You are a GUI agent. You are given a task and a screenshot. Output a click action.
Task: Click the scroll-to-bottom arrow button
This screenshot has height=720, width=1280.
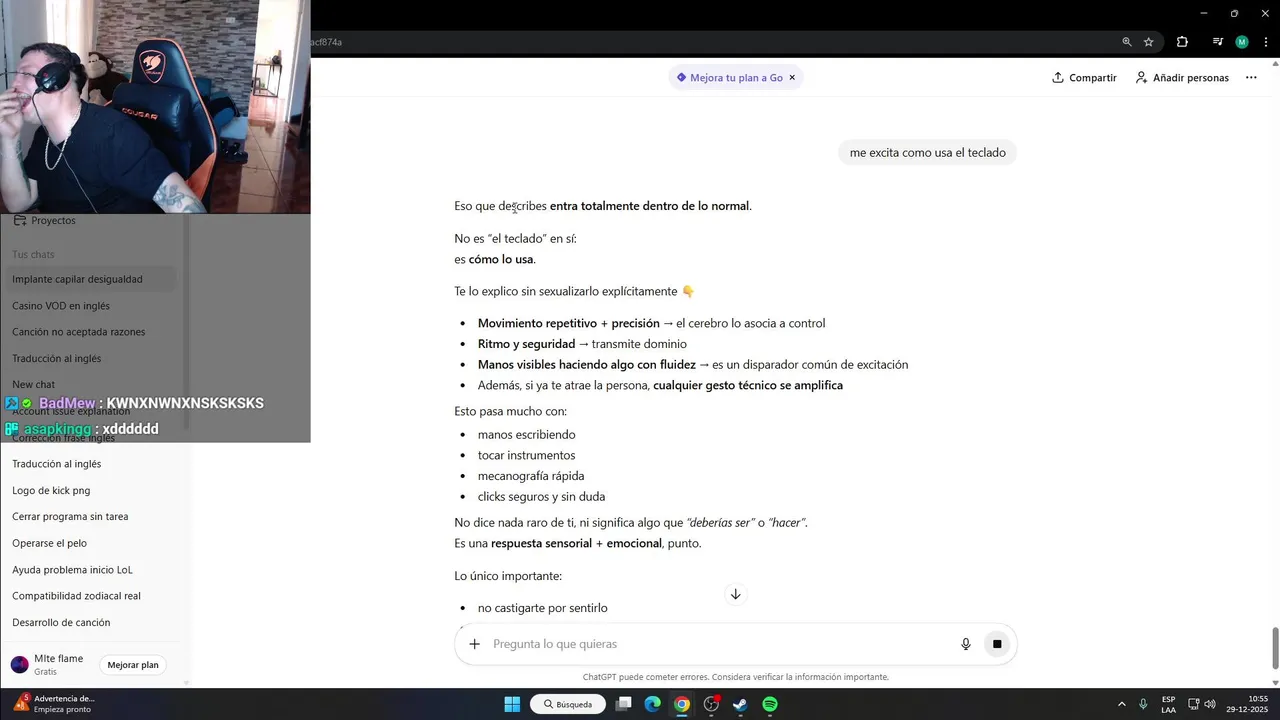[735, 594]
